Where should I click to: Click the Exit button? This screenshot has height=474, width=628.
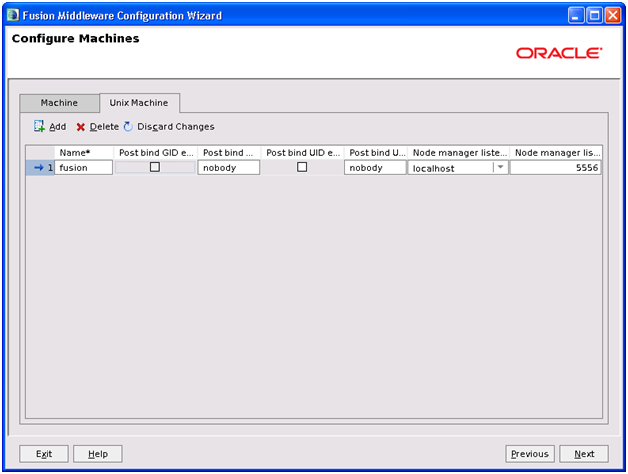(x=44, y=454)
